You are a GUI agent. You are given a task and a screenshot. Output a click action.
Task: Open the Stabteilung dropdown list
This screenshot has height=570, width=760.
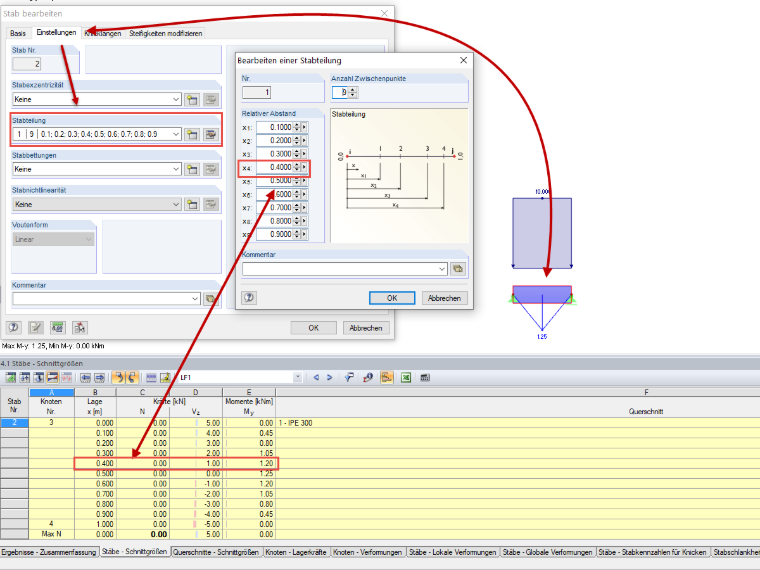176,134
